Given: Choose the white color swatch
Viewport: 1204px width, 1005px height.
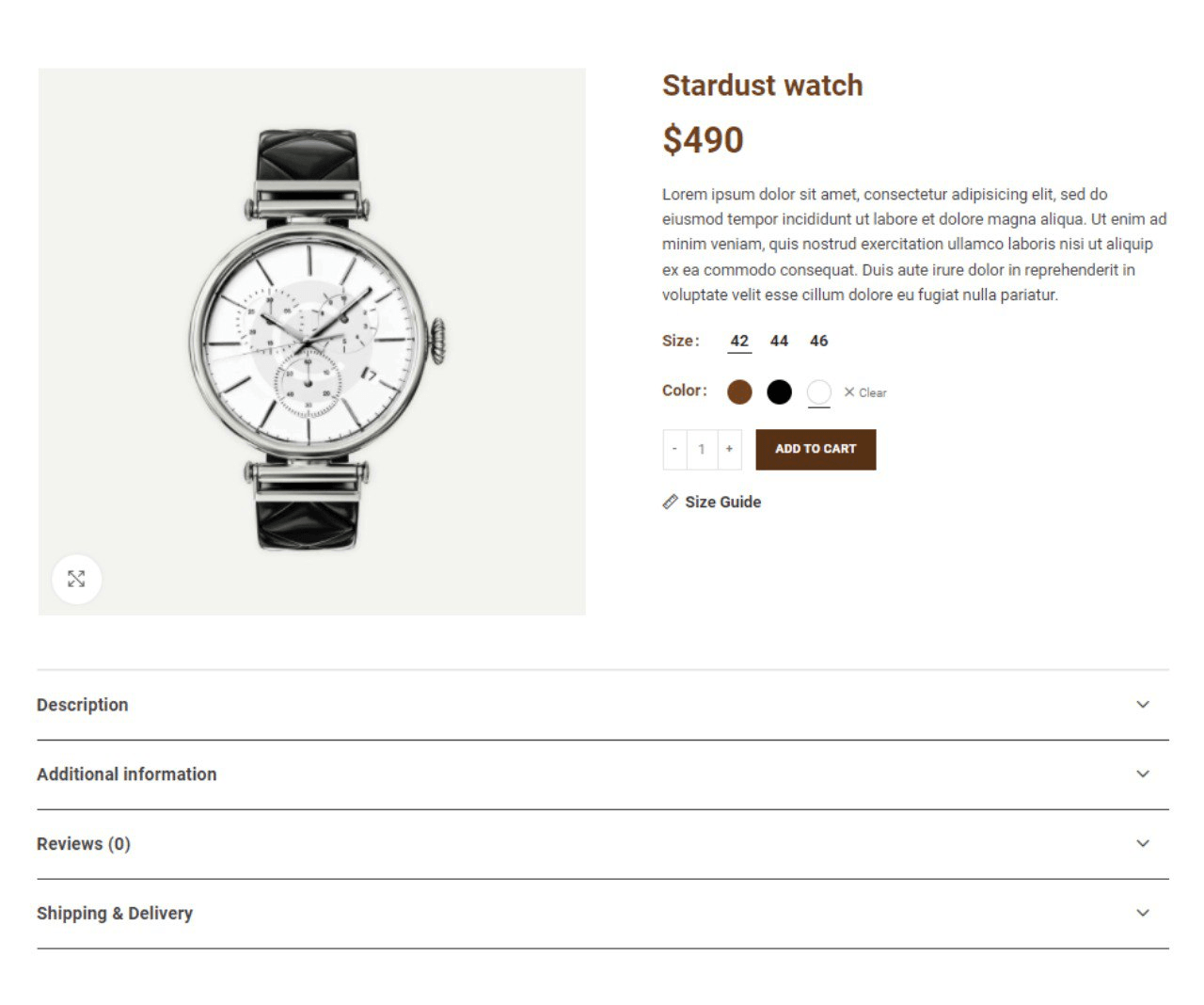Looking at the screenshot, I should [818, 392].
